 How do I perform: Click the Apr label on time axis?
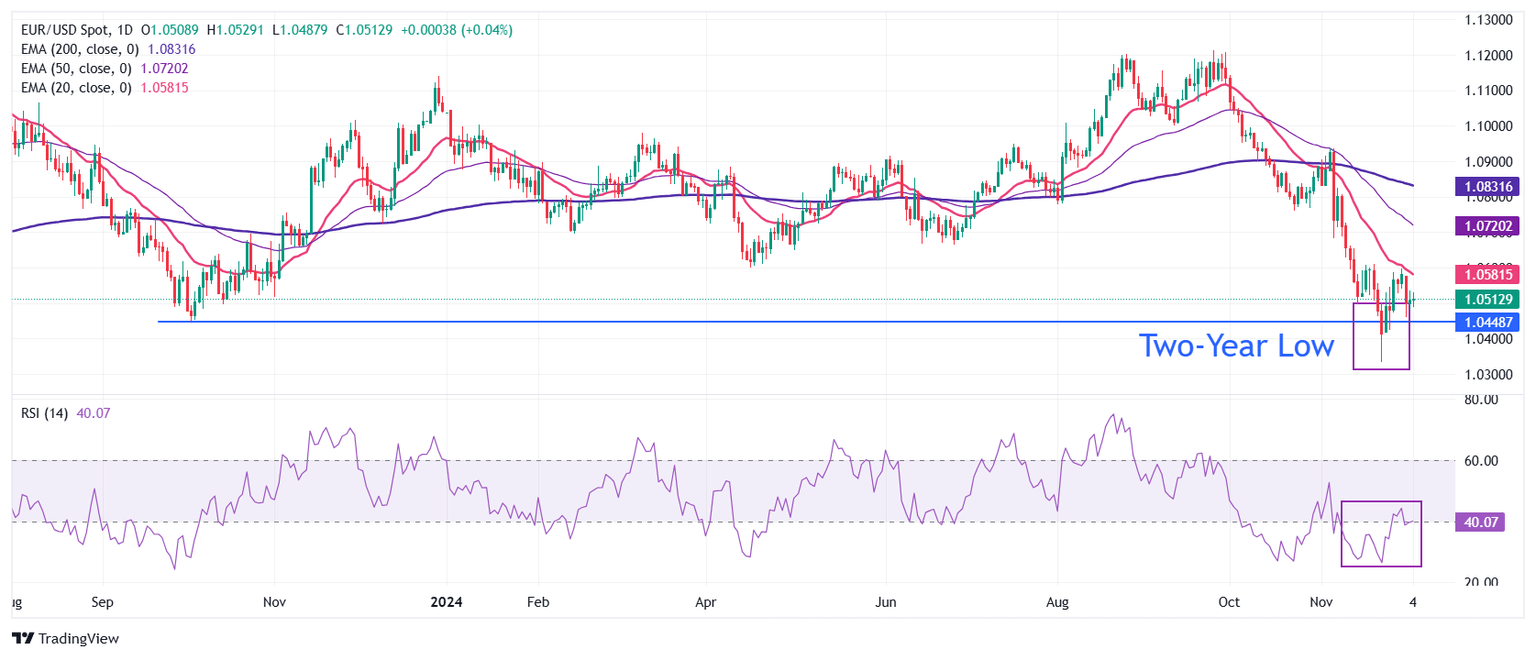pos(706,603)
